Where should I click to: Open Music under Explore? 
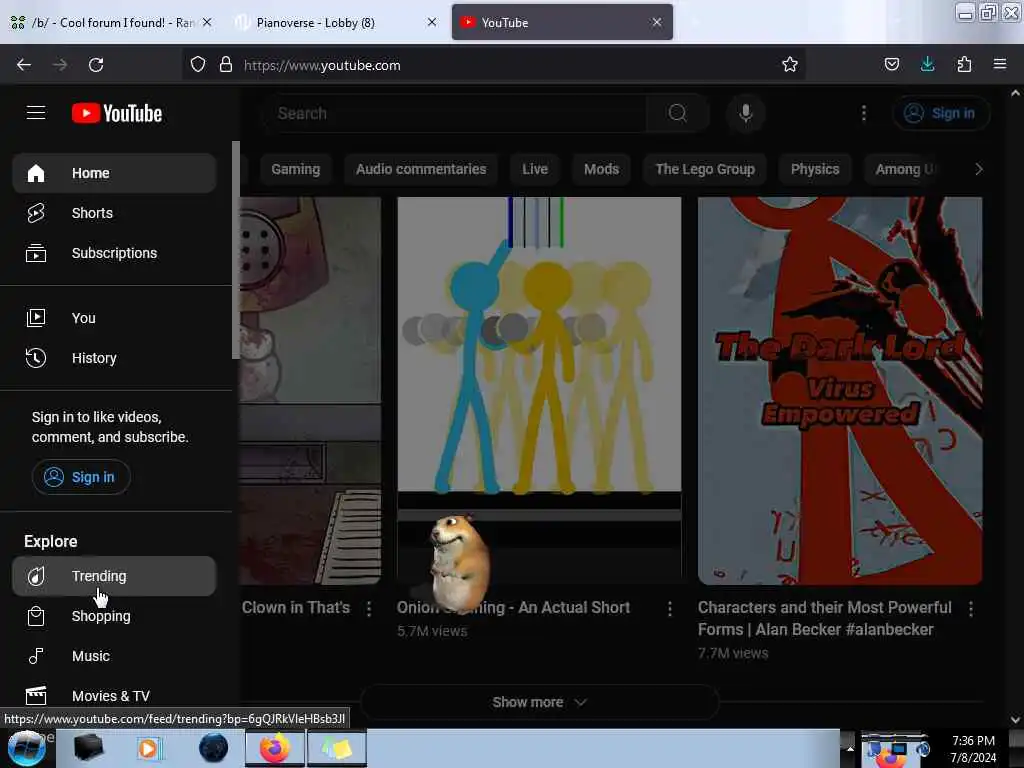[114, 656]
